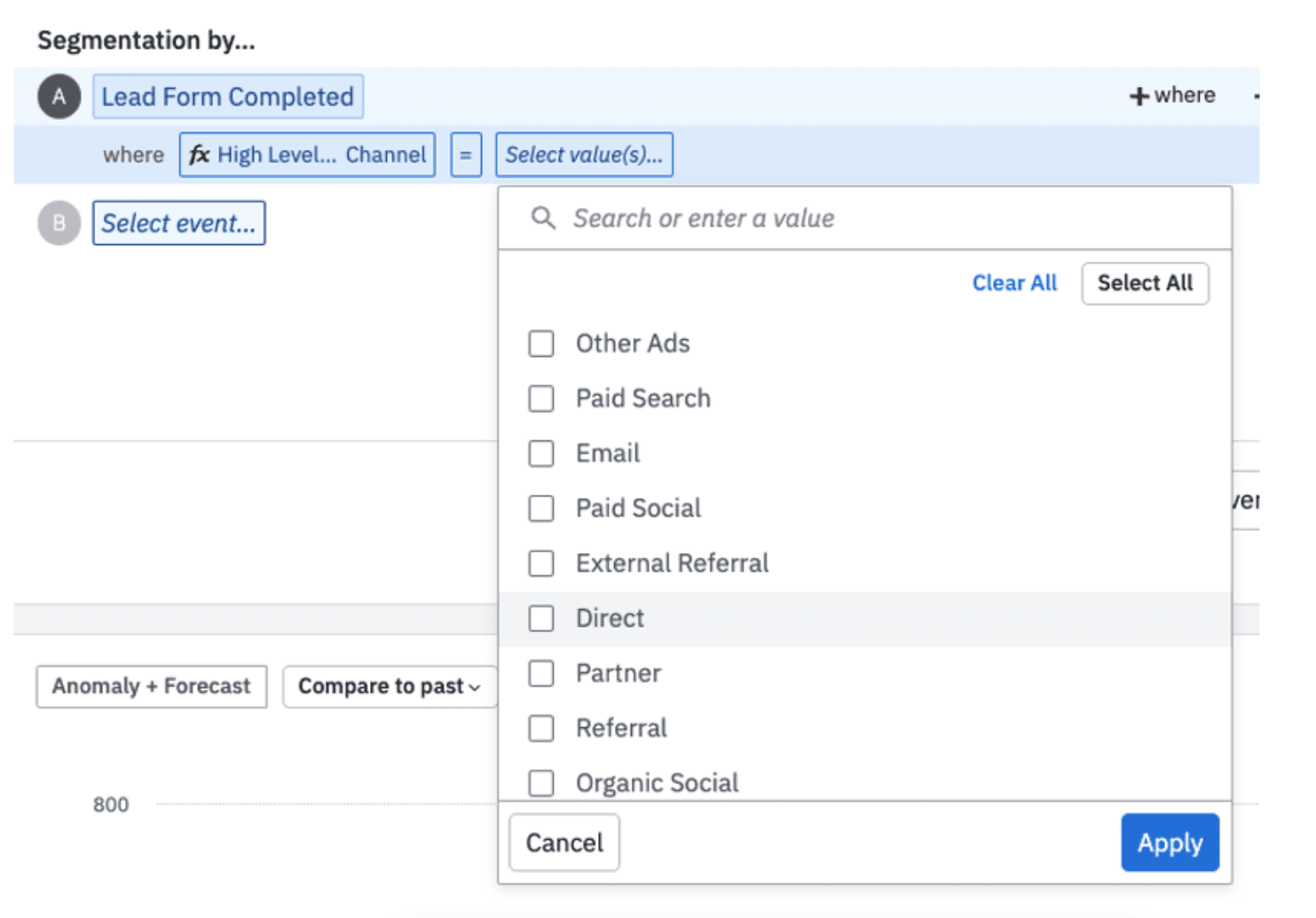1316x918 pixels.
Task: Enable the Direct checkbox
Action: [x=541, y=618]
